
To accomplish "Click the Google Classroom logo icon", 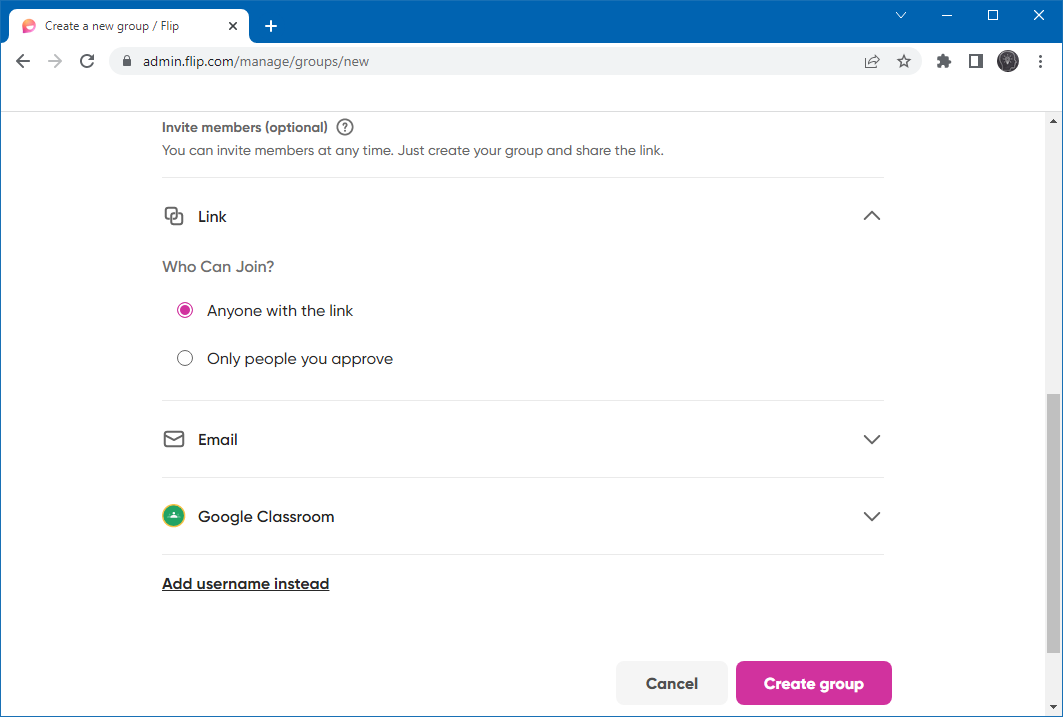I will pyautogui.click(x=174, y=516).
